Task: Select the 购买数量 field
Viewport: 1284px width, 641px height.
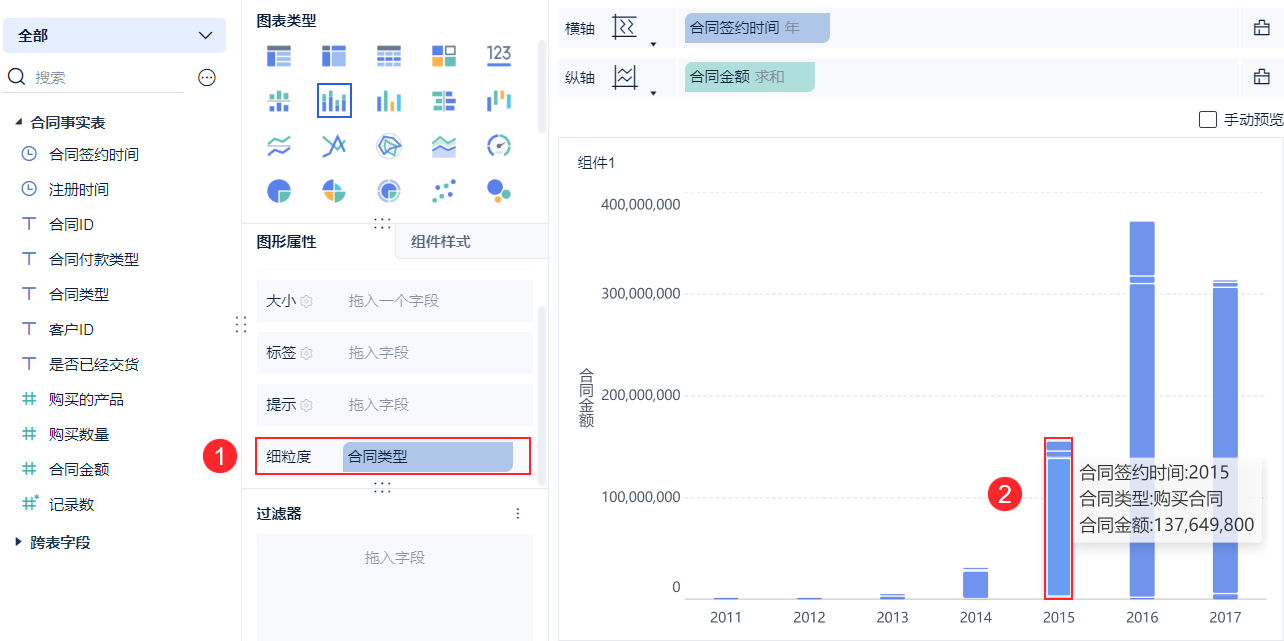Action: [79, 434]
